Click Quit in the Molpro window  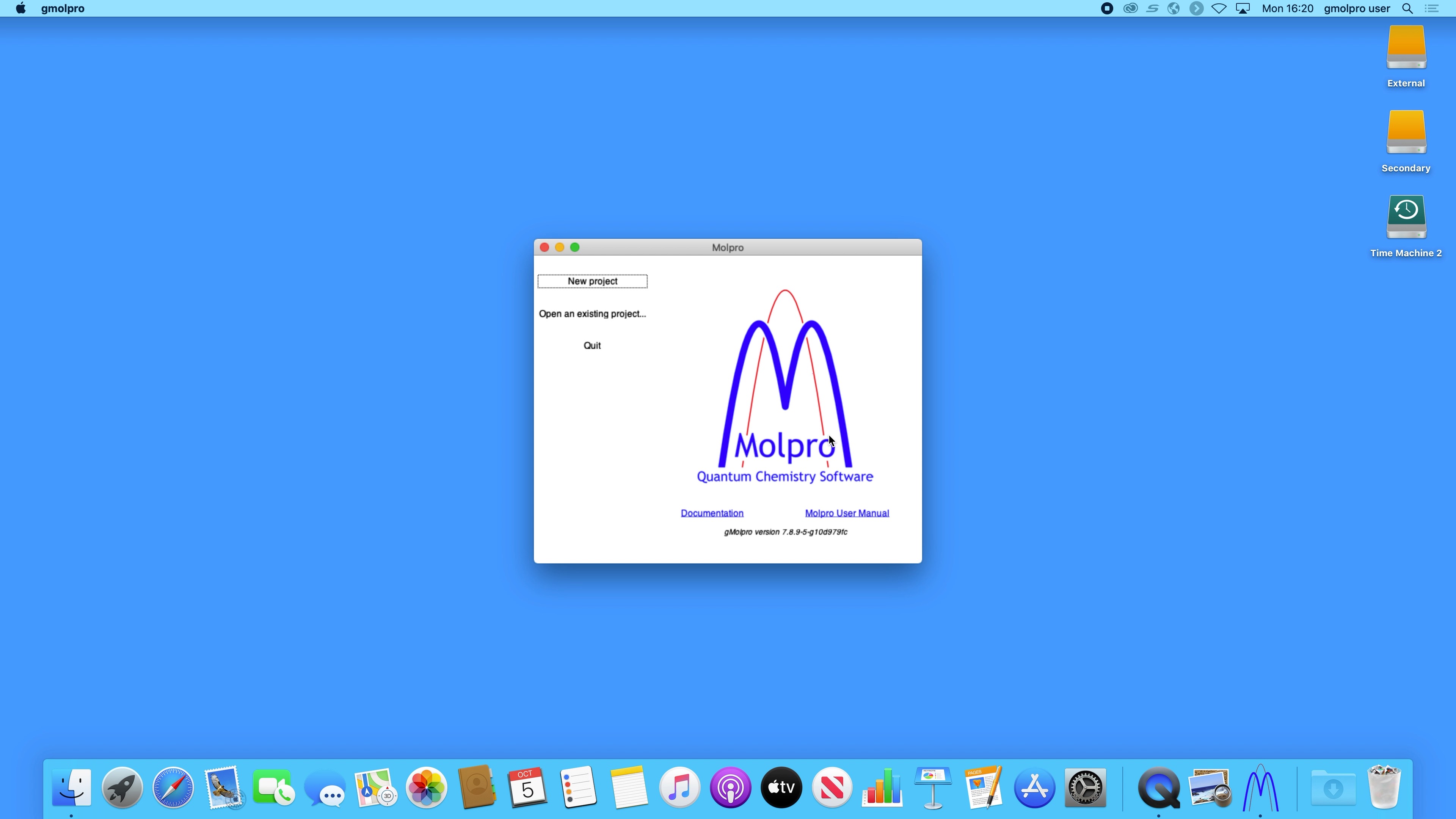(592, 345)
